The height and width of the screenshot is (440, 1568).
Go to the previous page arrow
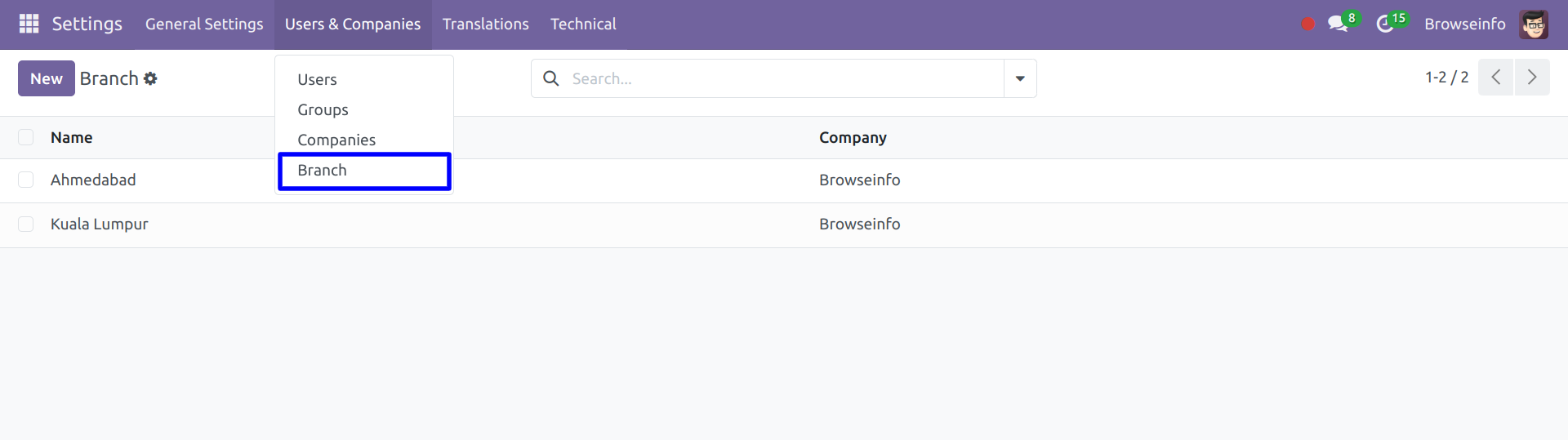[x=1496, y=78]
